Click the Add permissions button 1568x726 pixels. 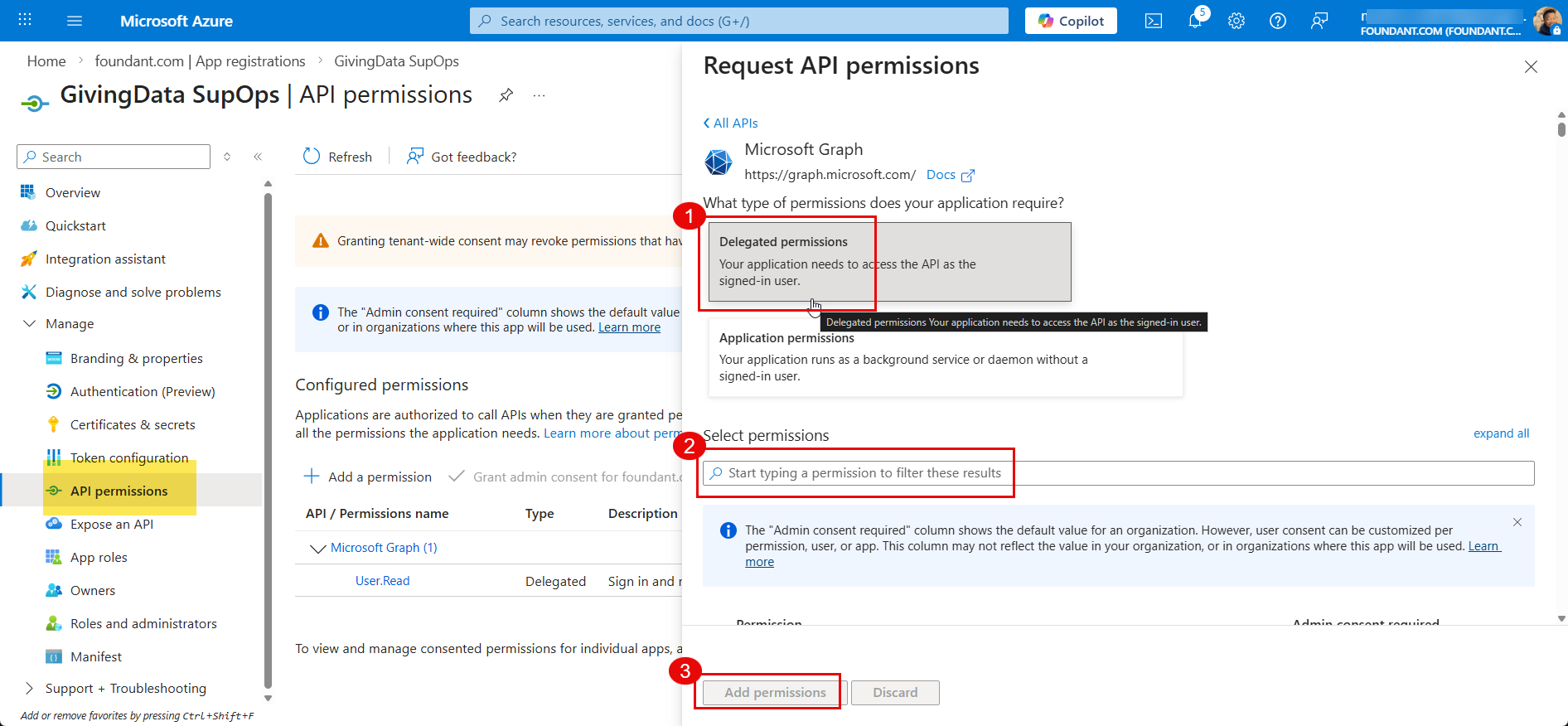click(x=775, y=693)
